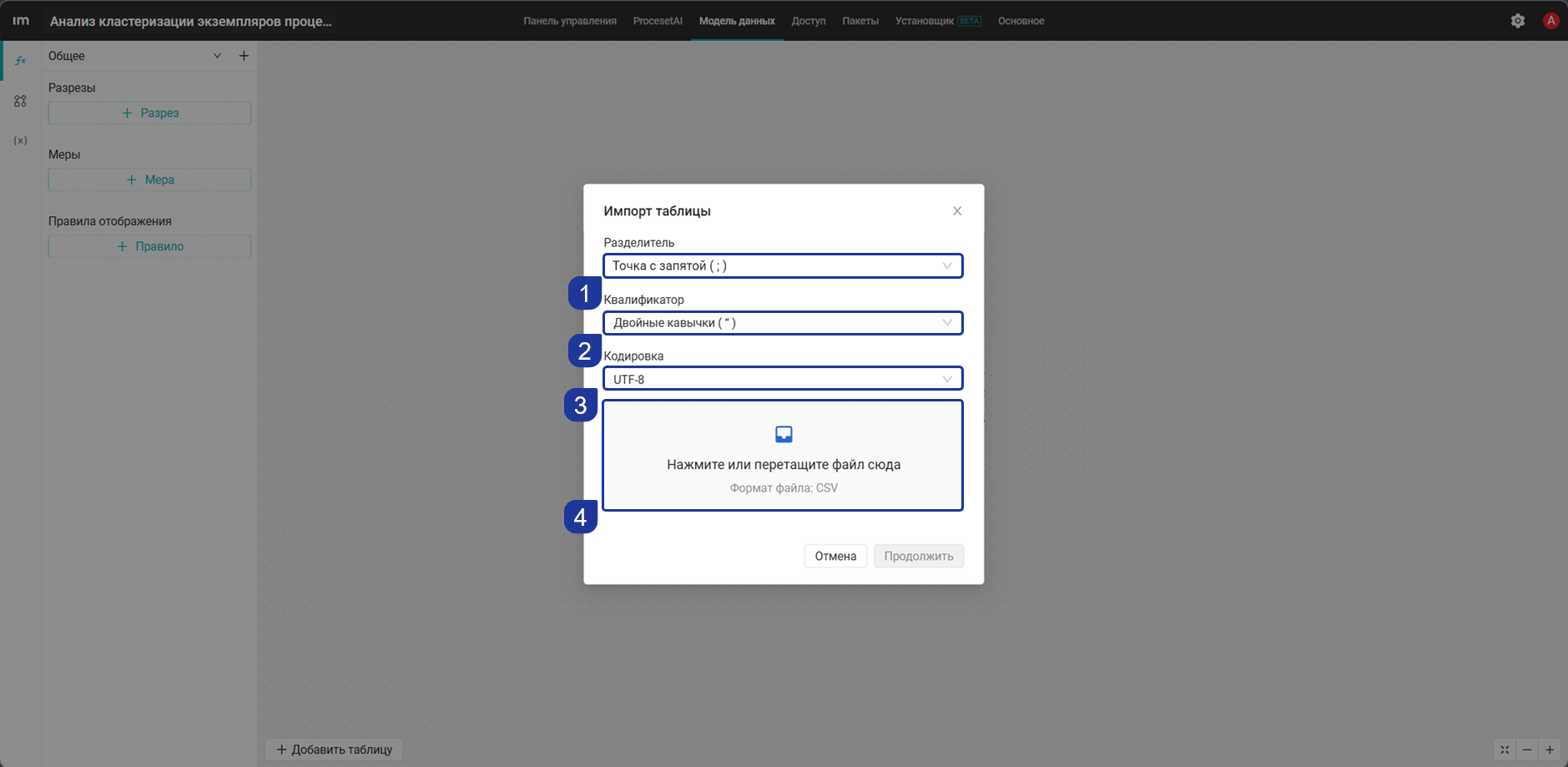Open the Квалификатор dropdown
This screenshot has width=1568, height=767.
click(783, 323)
